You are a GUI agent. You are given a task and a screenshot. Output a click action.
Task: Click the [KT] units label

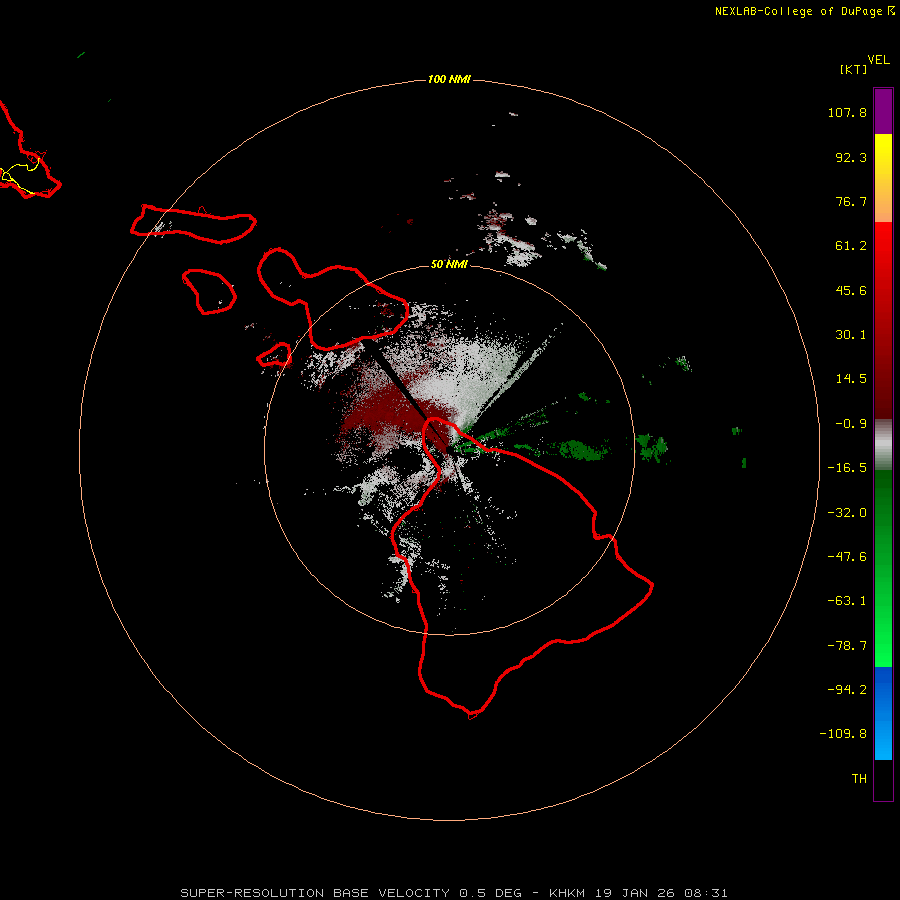pos(853,69)
